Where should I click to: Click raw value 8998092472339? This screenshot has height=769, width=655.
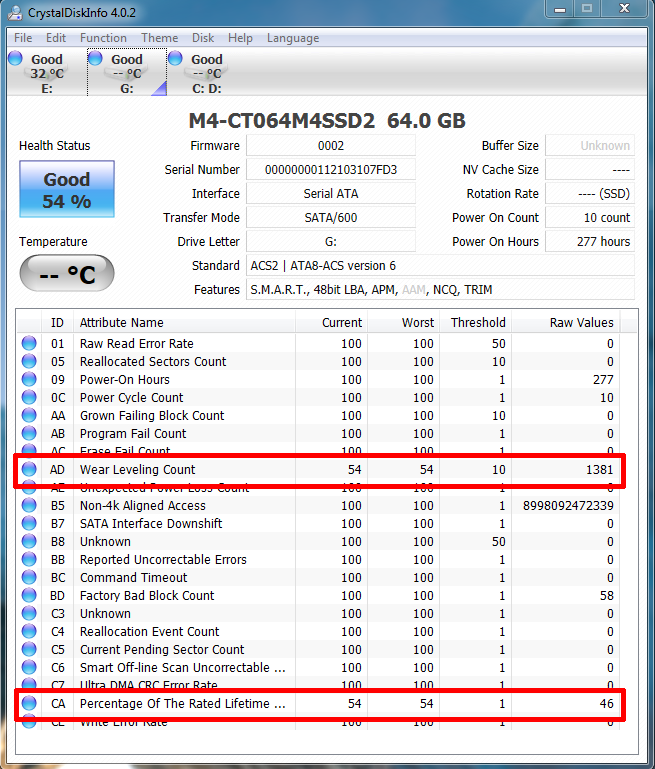568,506
